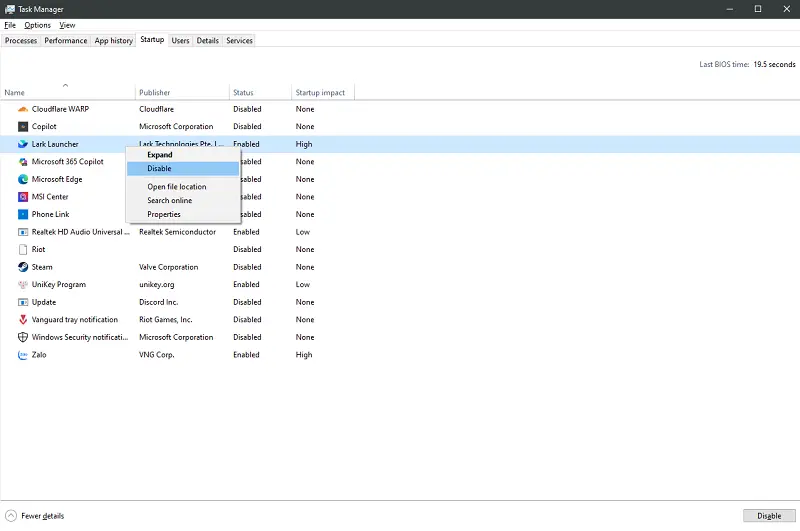Click Lark Launcher's High impact value
Viewport: 800px width, 531px height.
pos(304,144)
